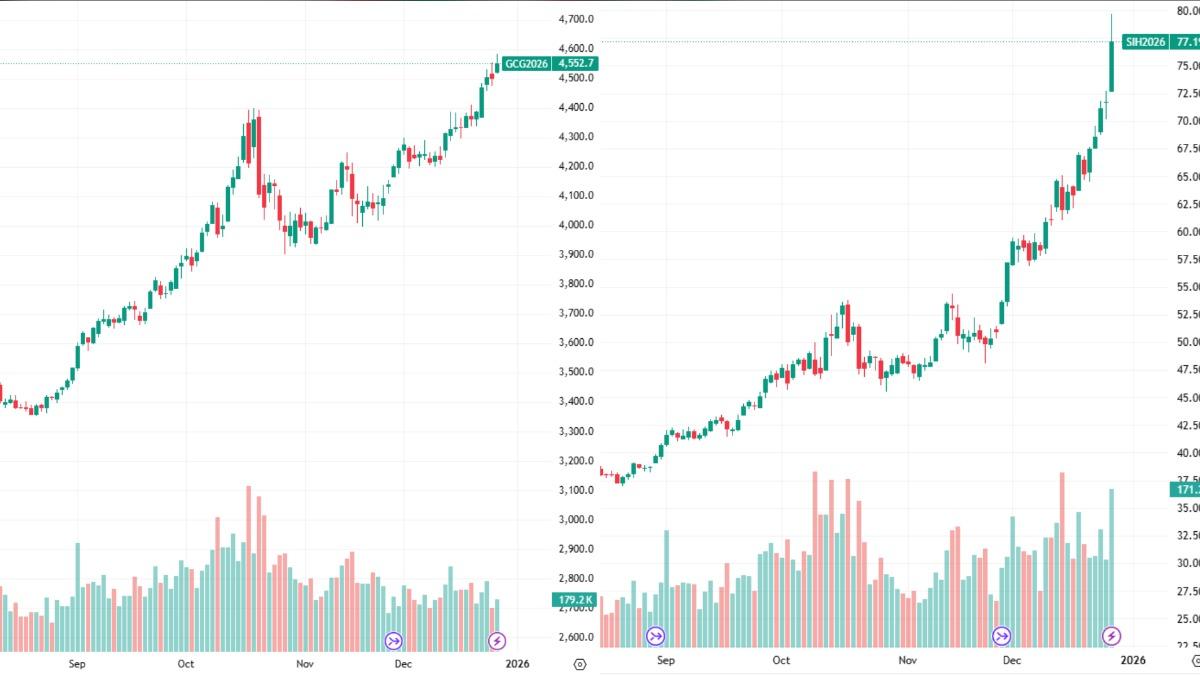Image resolution: width=1200 pixels, height=675 pixels.
Task: Click the lightning event icon on gold chart
Action: [x=497, y=641]
